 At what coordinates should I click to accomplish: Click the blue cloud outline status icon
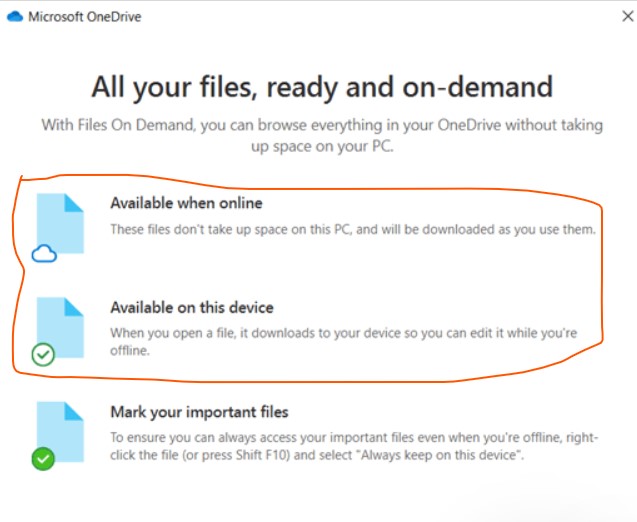click(44, 254)
